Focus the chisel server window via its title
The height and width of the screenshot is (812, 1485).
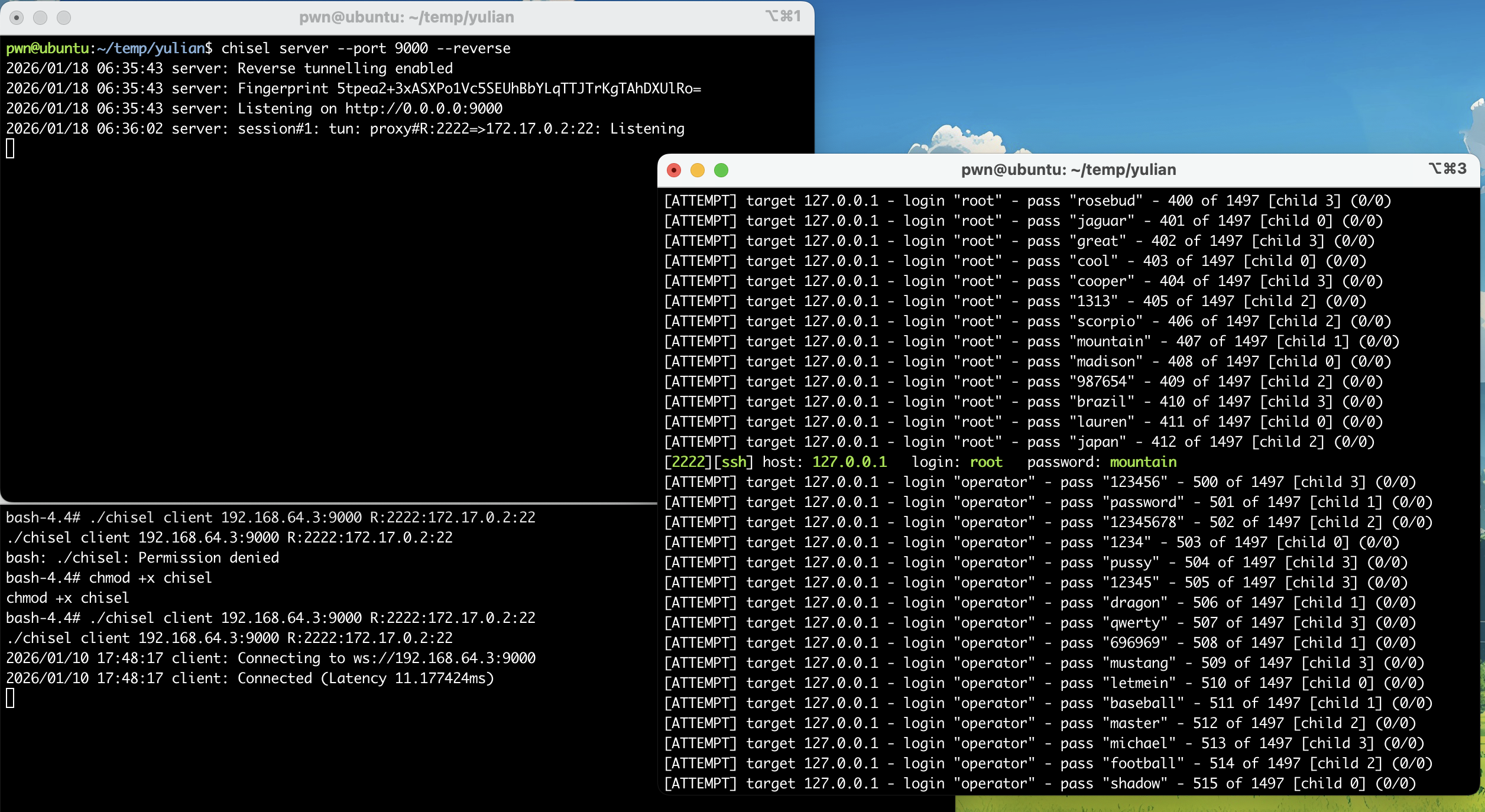[406, 18]
